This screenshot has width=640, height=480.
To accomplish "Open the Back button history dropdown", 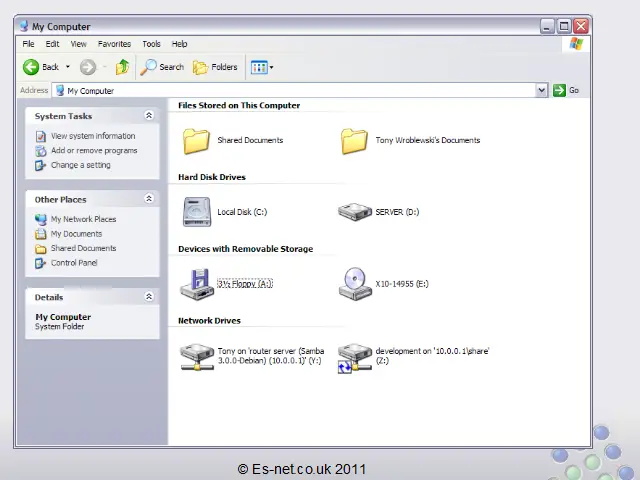I will tap(68, 67).
